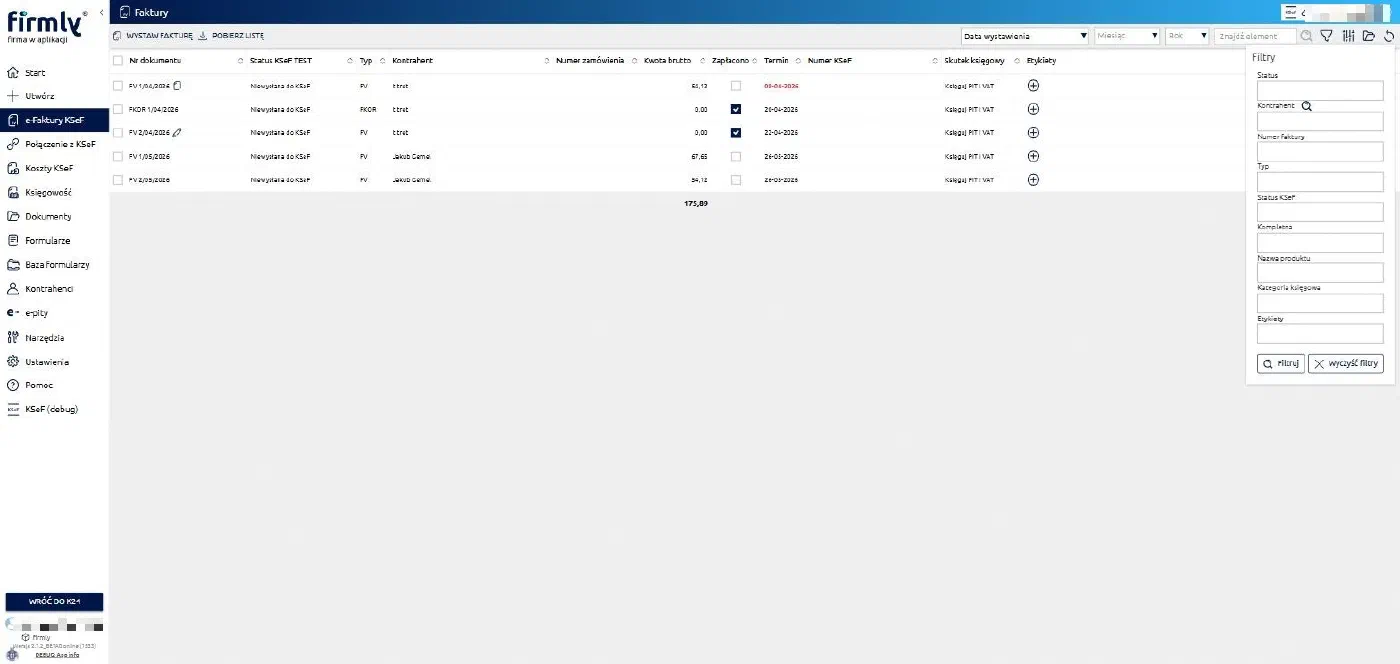Toggle the select-all checkbox in table header

point(118,61)
